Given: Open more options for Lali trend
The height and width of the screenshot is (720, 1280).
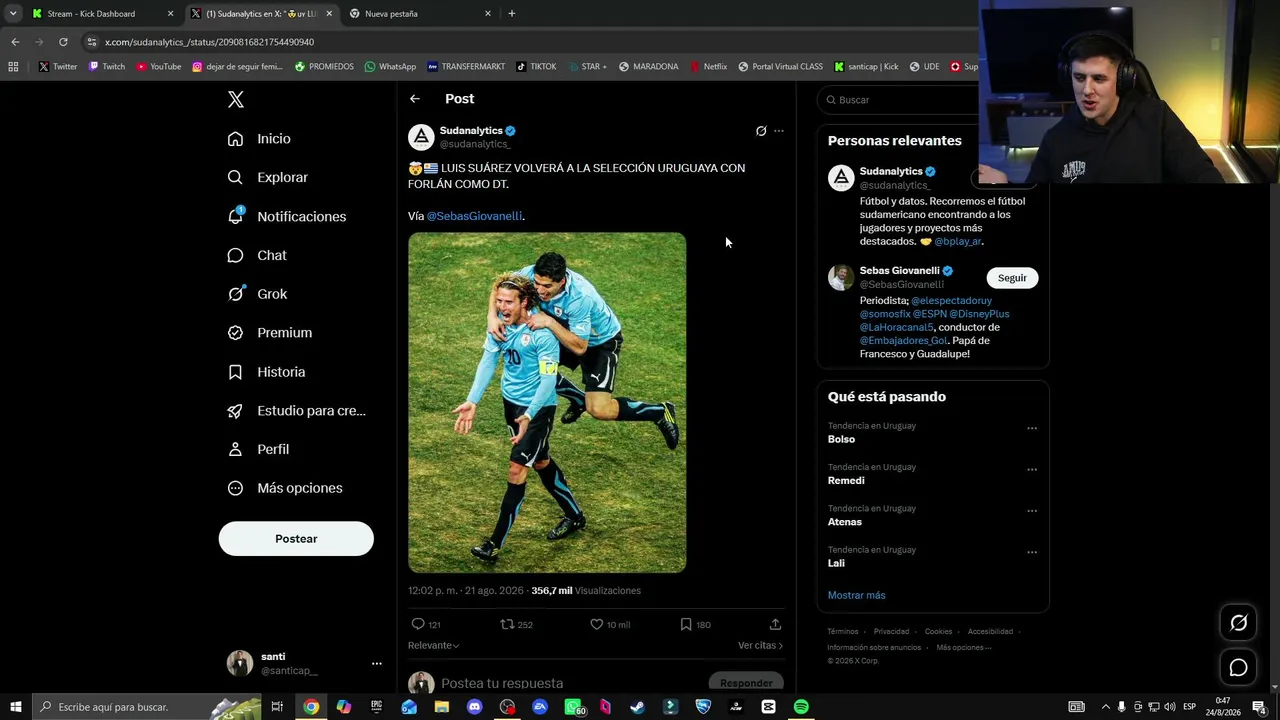Looking at the screenshot, I should coord(1032,552).
